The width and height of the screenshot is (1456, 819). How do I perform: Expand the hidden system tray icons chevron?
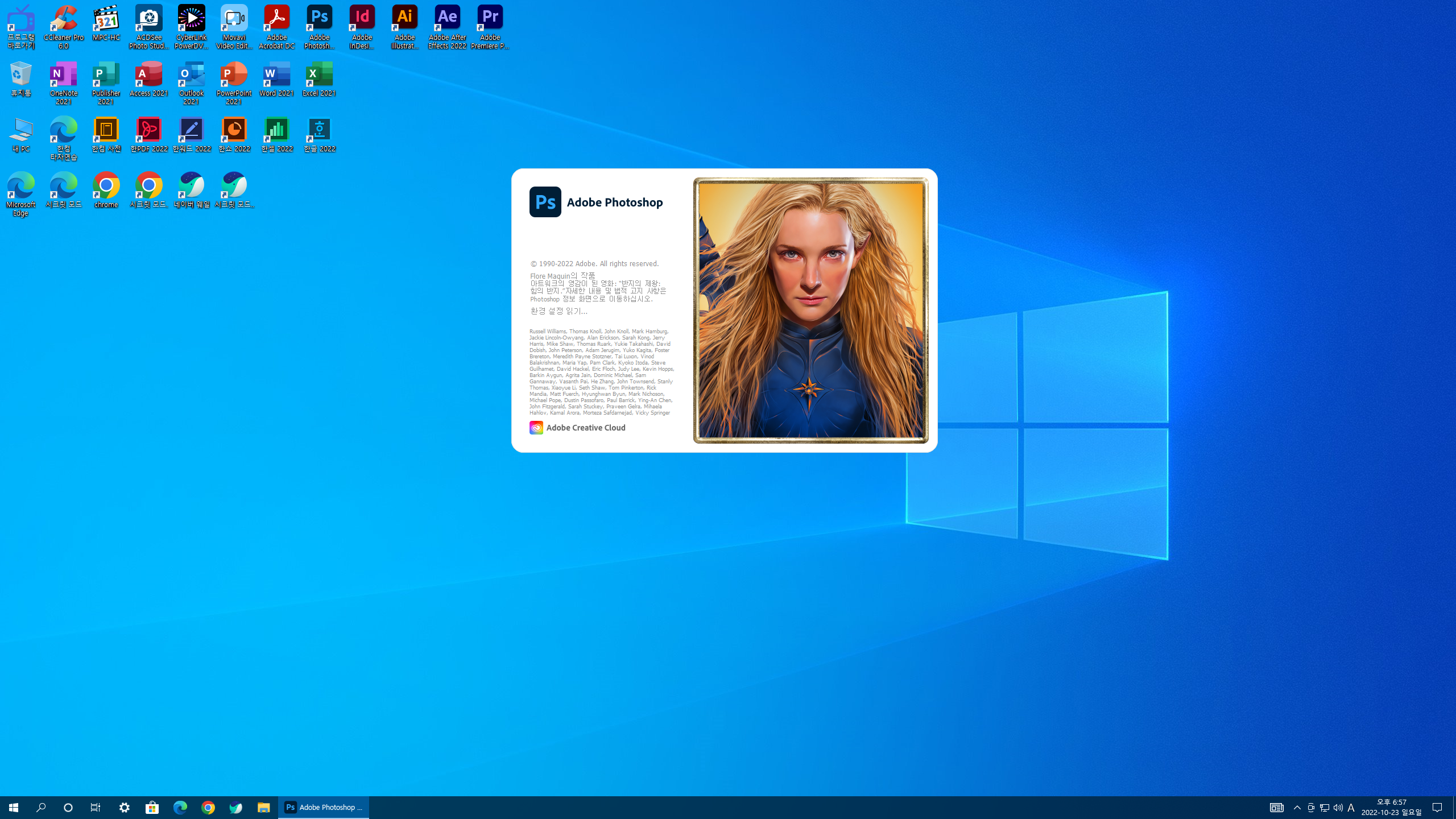[x=1297, y=808]
